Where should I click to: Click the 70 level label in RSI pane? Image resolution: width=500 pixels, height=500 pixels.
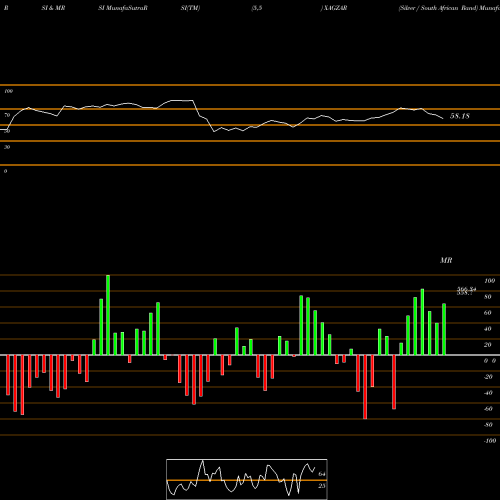click(x=7, y=115)
